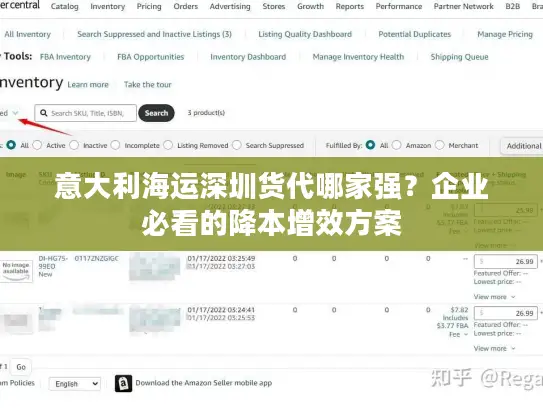Open the Orders menu
The image size is (543, 408).
click(x=186, y=6)
